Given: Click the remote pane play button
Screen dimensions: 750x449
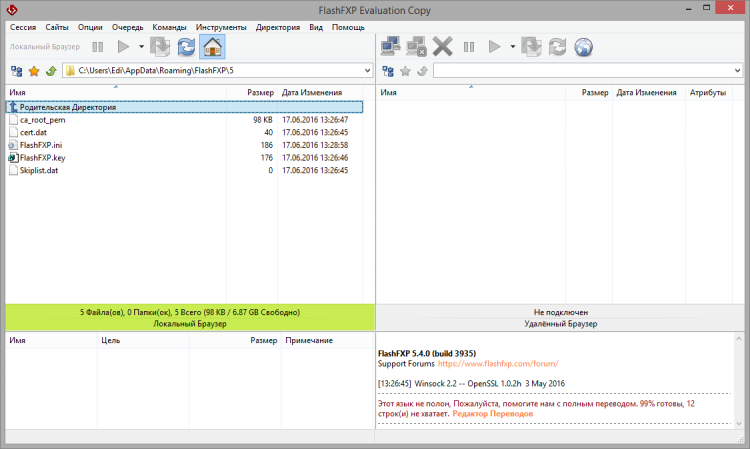Looking at the screenshot, I should (x=495, y=47).
